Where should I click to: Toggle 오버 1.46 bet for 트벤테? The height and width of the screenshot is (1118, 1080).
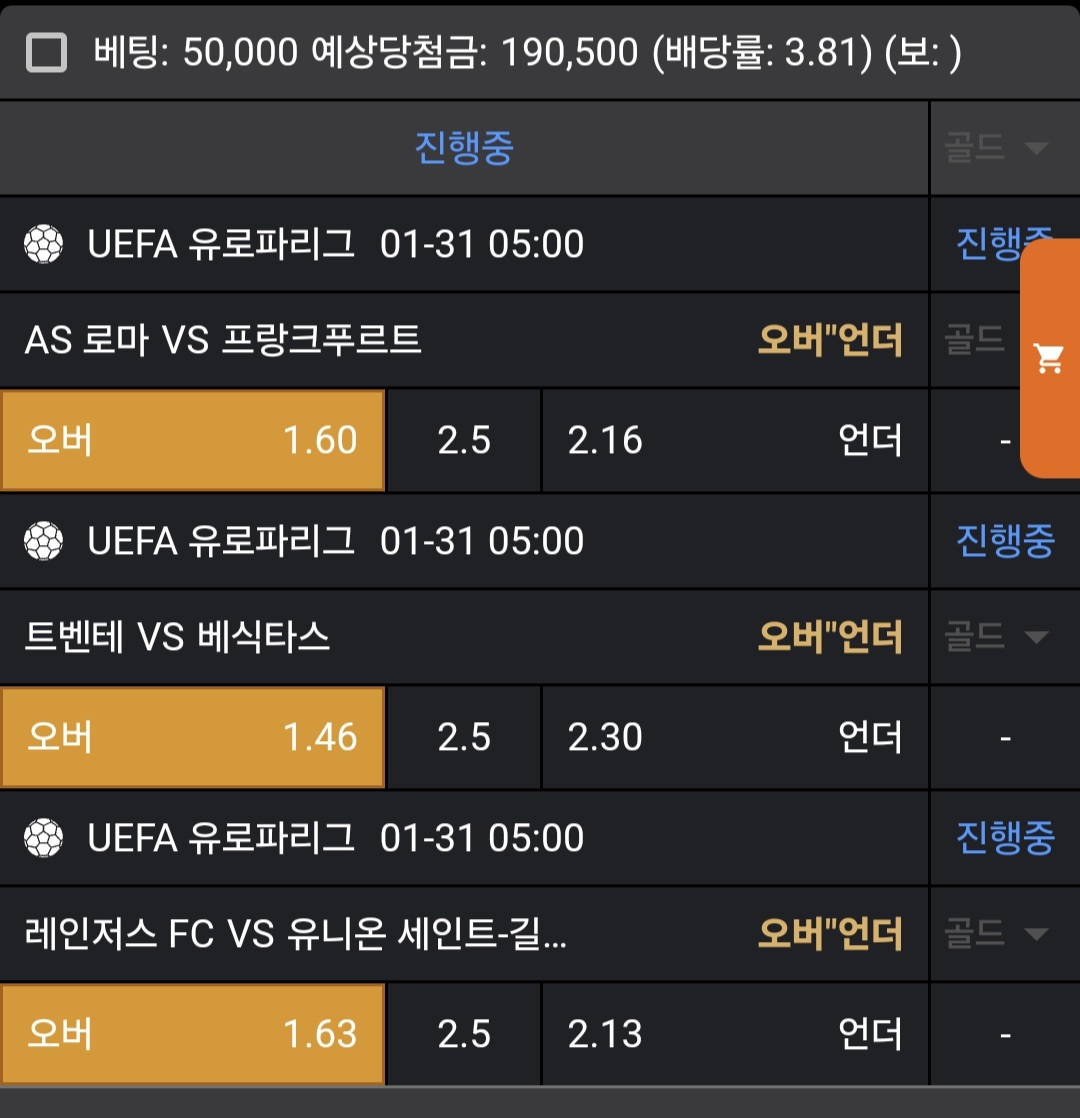point(192,737)
